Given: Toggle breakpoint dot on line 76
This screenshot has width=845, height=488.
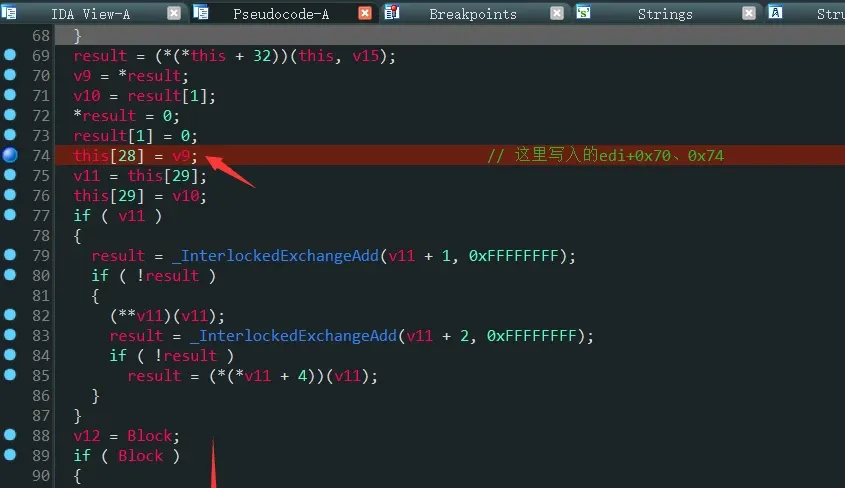Looking at the screenshot, I should 10,194.
